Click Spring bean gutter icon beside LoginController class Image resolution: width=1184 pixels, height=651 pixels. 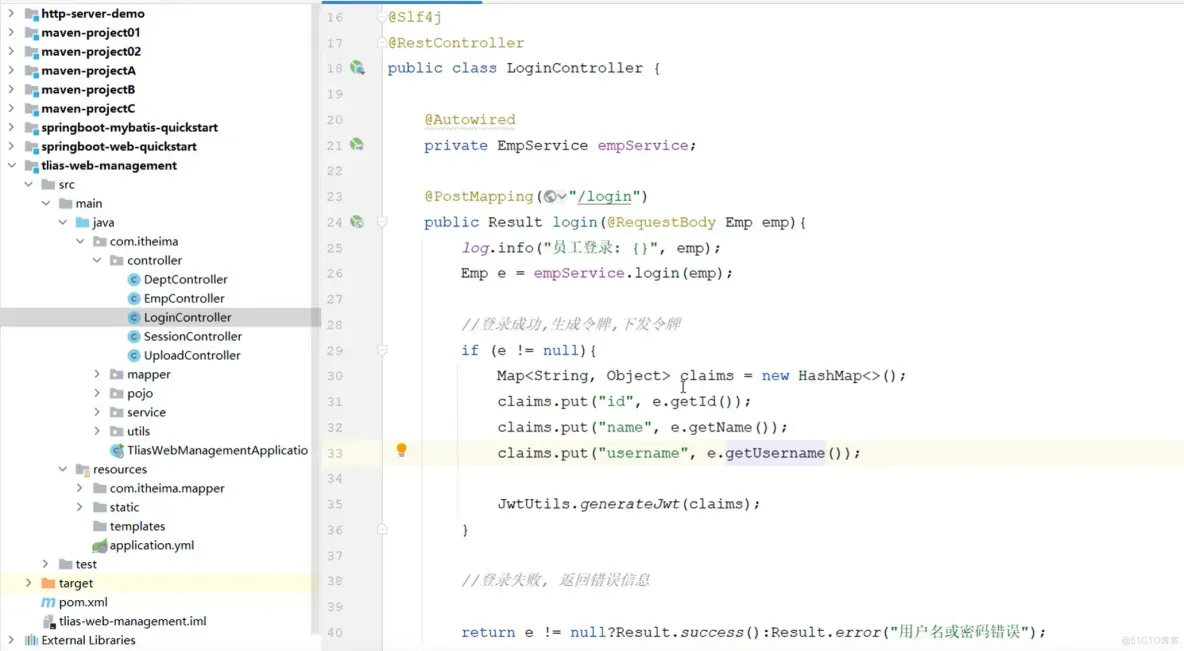[x=357, y=68]
